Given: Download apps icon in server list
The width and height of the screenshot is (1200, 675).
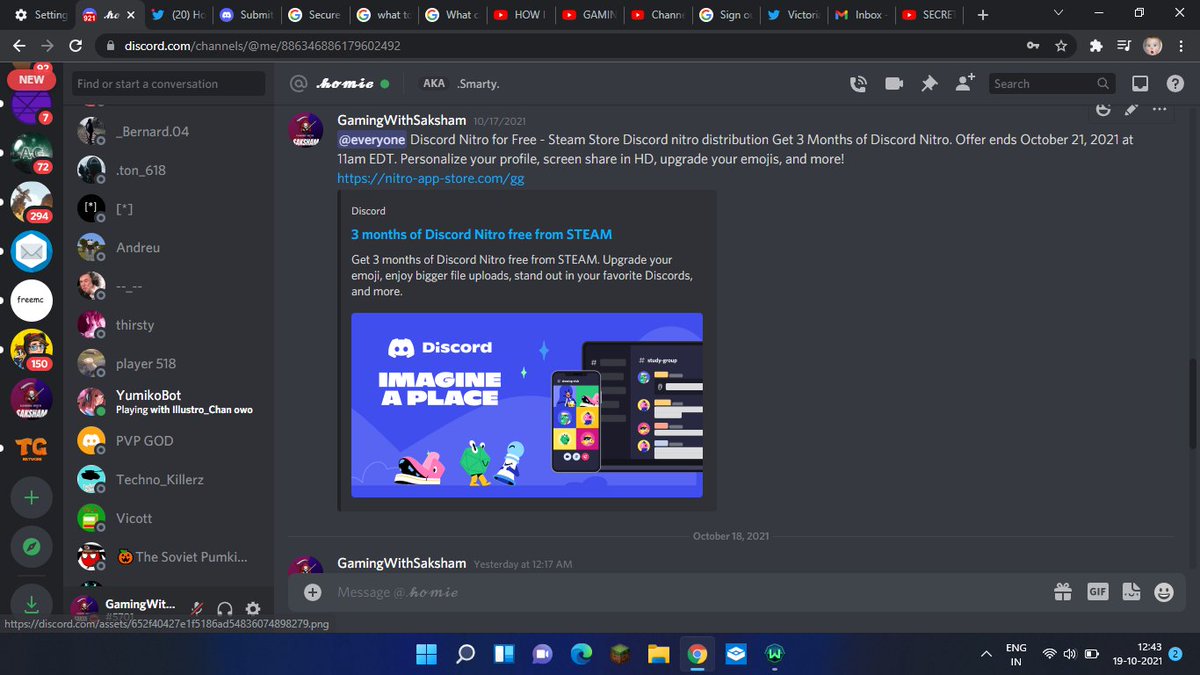Looking at the screenshot, I should click(31, 602).
